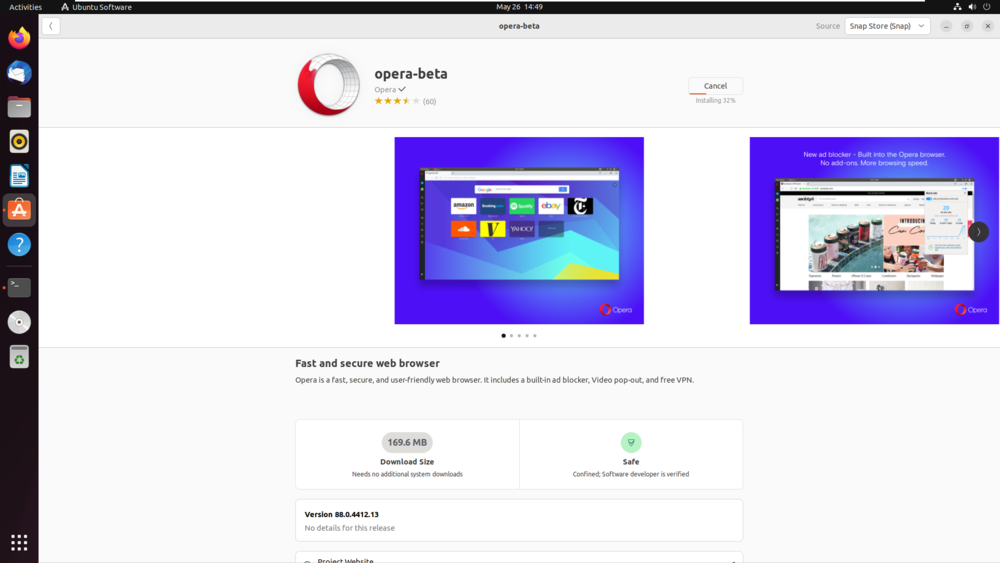1000x563 pixels.
Task: Click the 'Installing 32%' status text
Action: [x=715, y=101]
